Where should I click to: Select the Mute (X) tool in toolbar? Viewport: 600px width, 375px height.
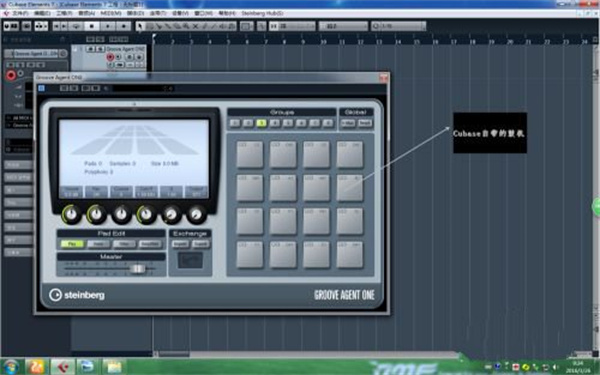(x=195, y=26)
